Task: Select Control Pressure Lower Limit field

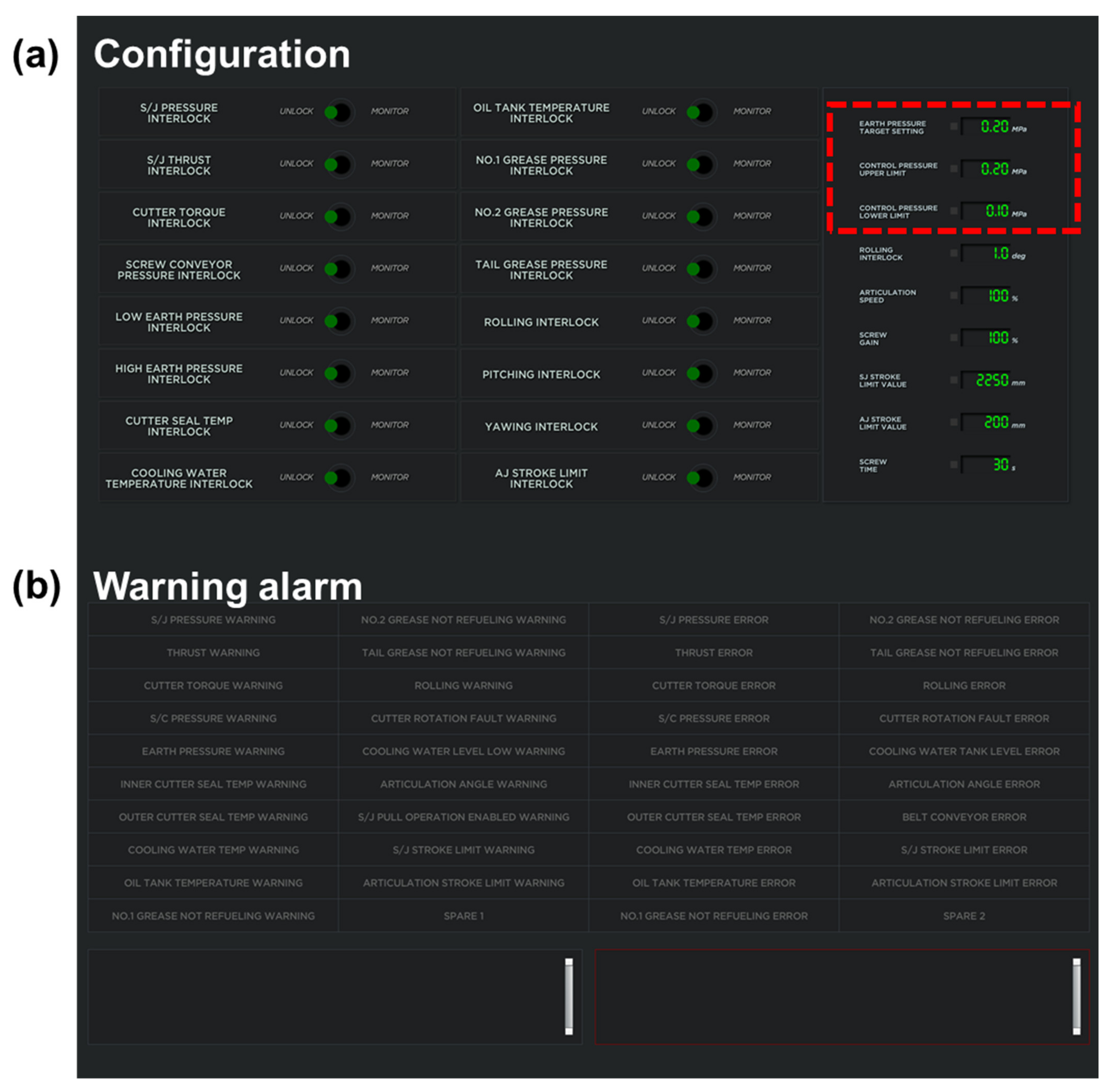Action: tap(985, 211)
